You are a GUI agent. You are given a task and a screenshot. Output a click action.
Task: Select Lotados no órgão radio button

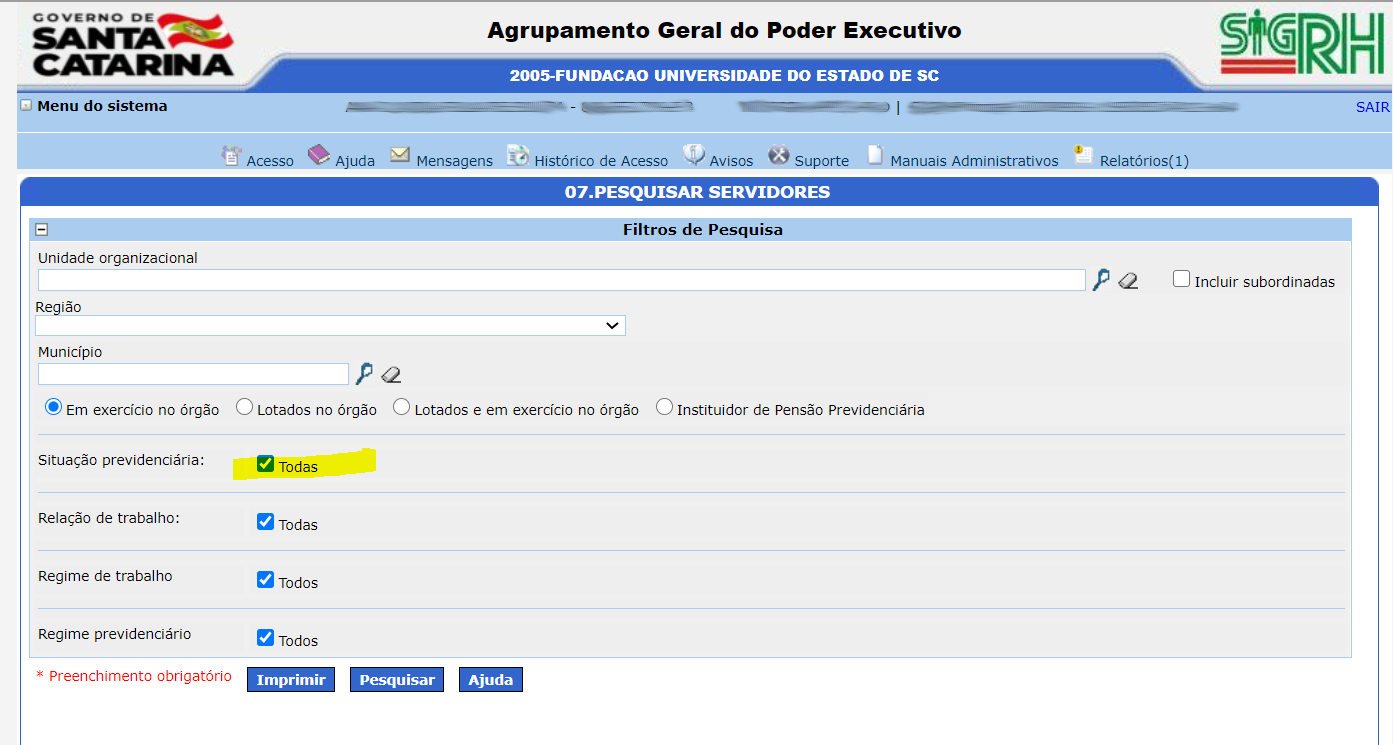244,407
